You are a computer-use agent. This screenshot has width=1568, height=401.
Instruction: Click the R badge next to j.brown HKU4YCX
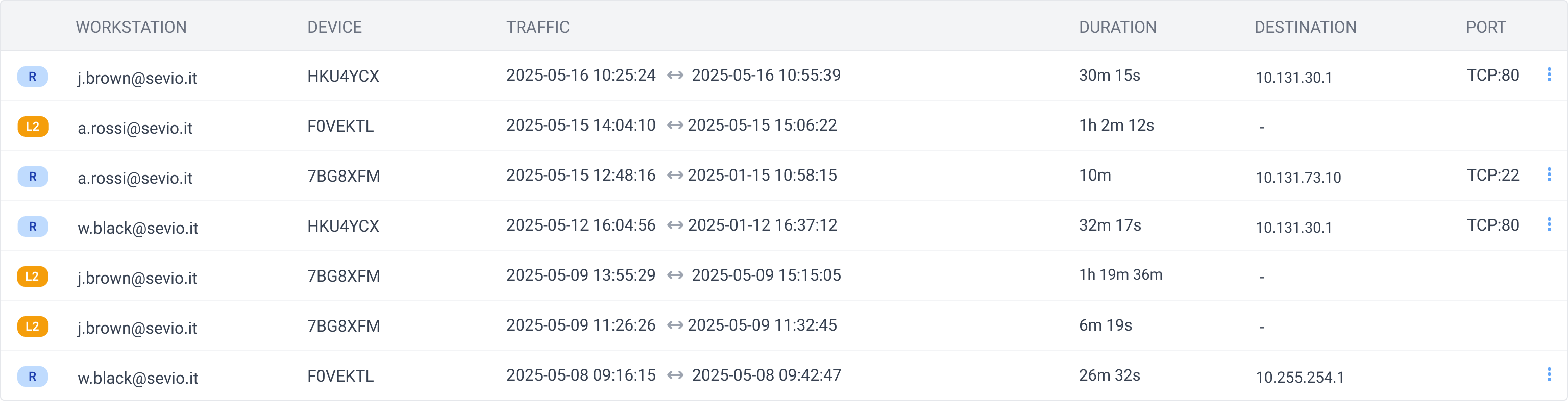click(33, 77)
